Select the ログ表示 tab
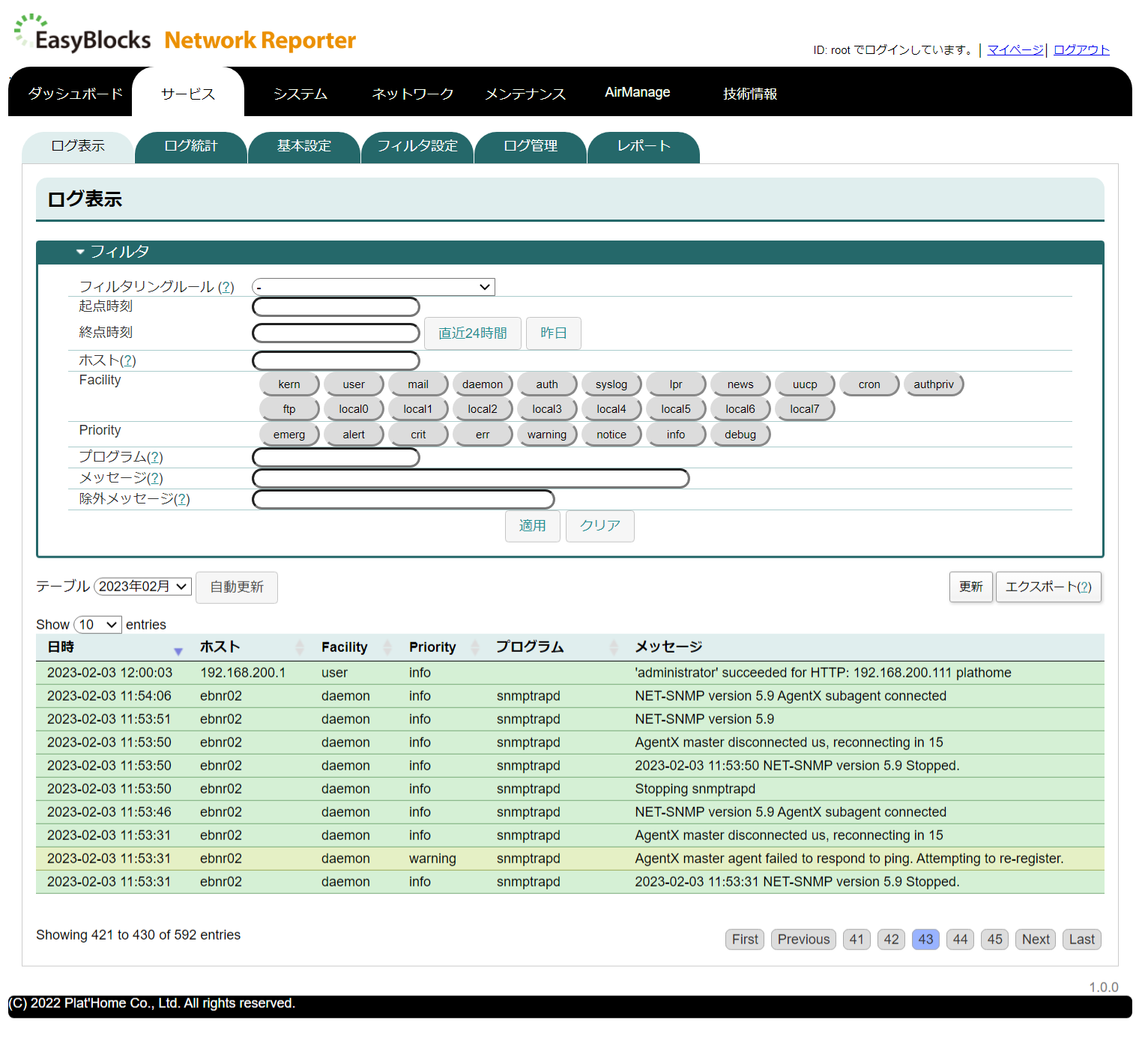 [x=78, y=147]
